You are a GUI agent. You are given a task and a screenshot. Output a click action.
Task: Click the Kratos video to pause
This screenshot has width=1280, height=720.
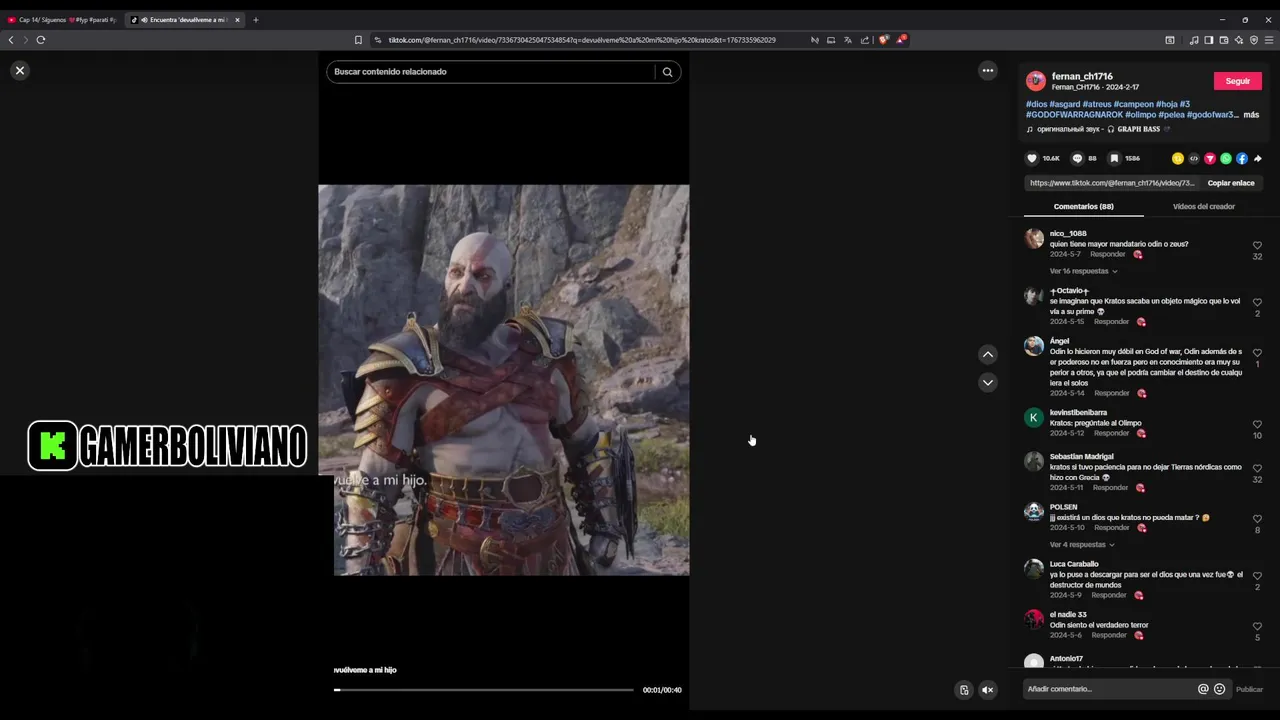click(x=504, y=380)
